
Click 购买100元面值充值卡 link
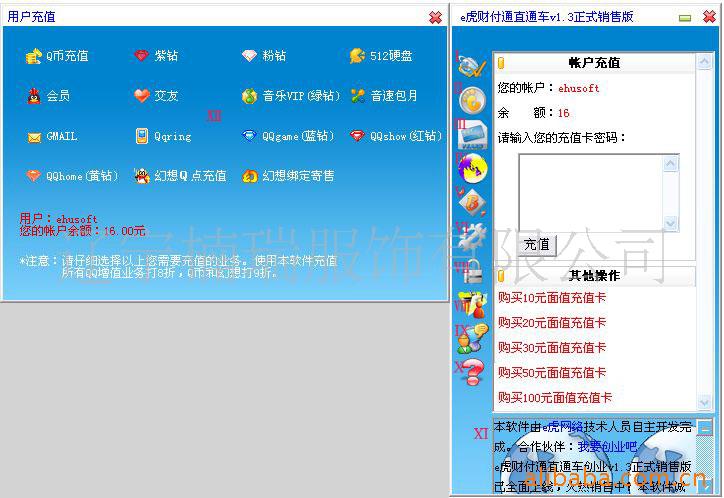pos(555,397)
